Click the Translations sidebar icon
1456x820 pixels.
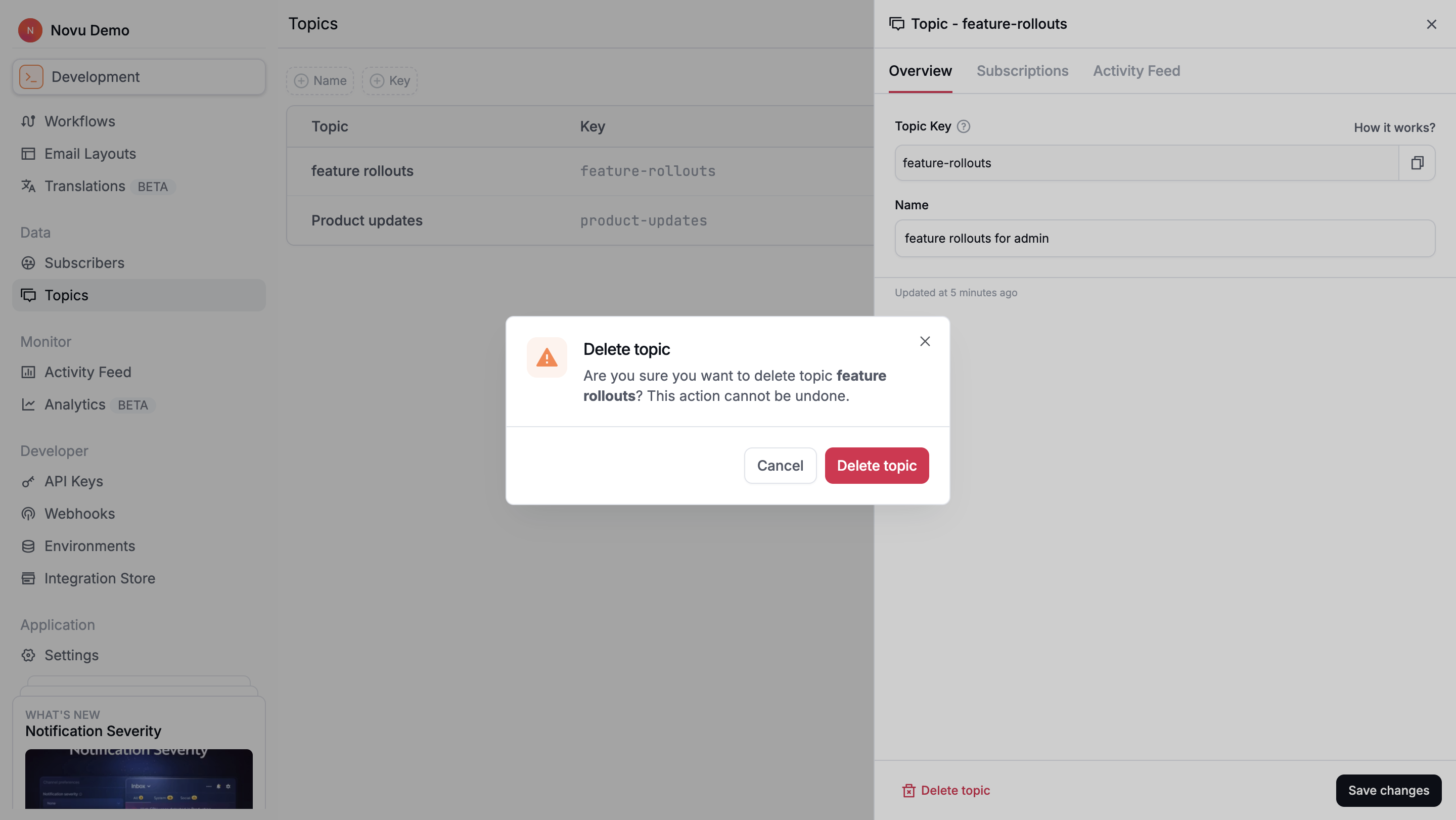point(28,186)
